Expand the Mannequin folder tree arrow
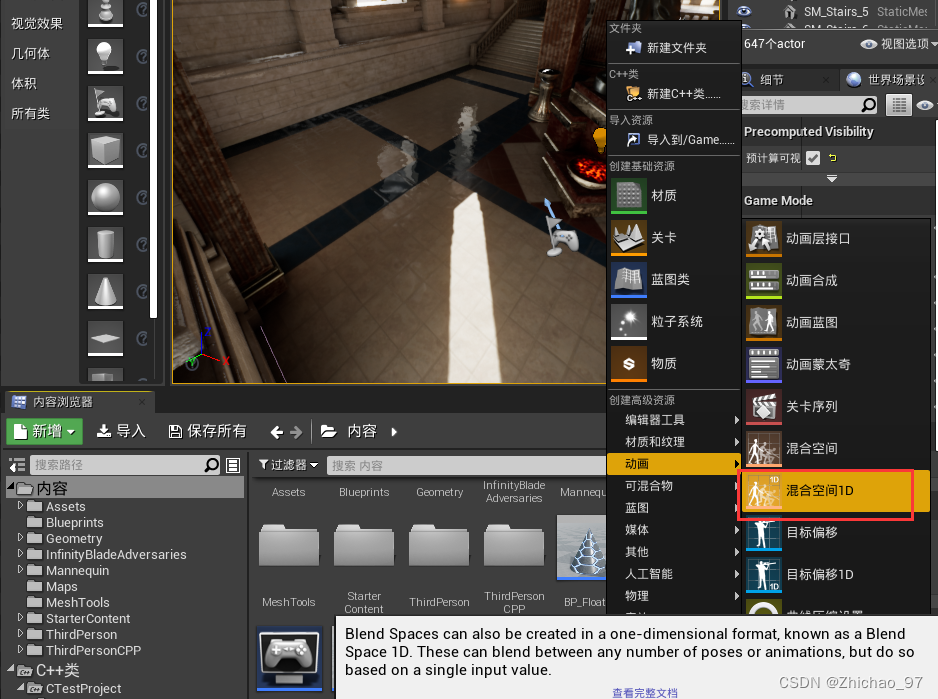The height and width of the screenshot is (699, 938). pyautogui.click(x=20, y=569)
